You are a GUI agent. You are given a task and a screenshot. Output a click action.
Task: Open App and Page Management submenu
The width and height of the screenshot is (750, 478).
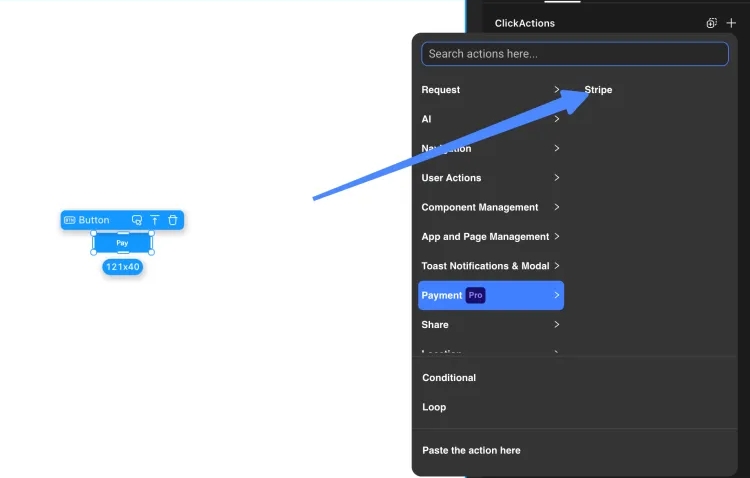coord(491,237)
